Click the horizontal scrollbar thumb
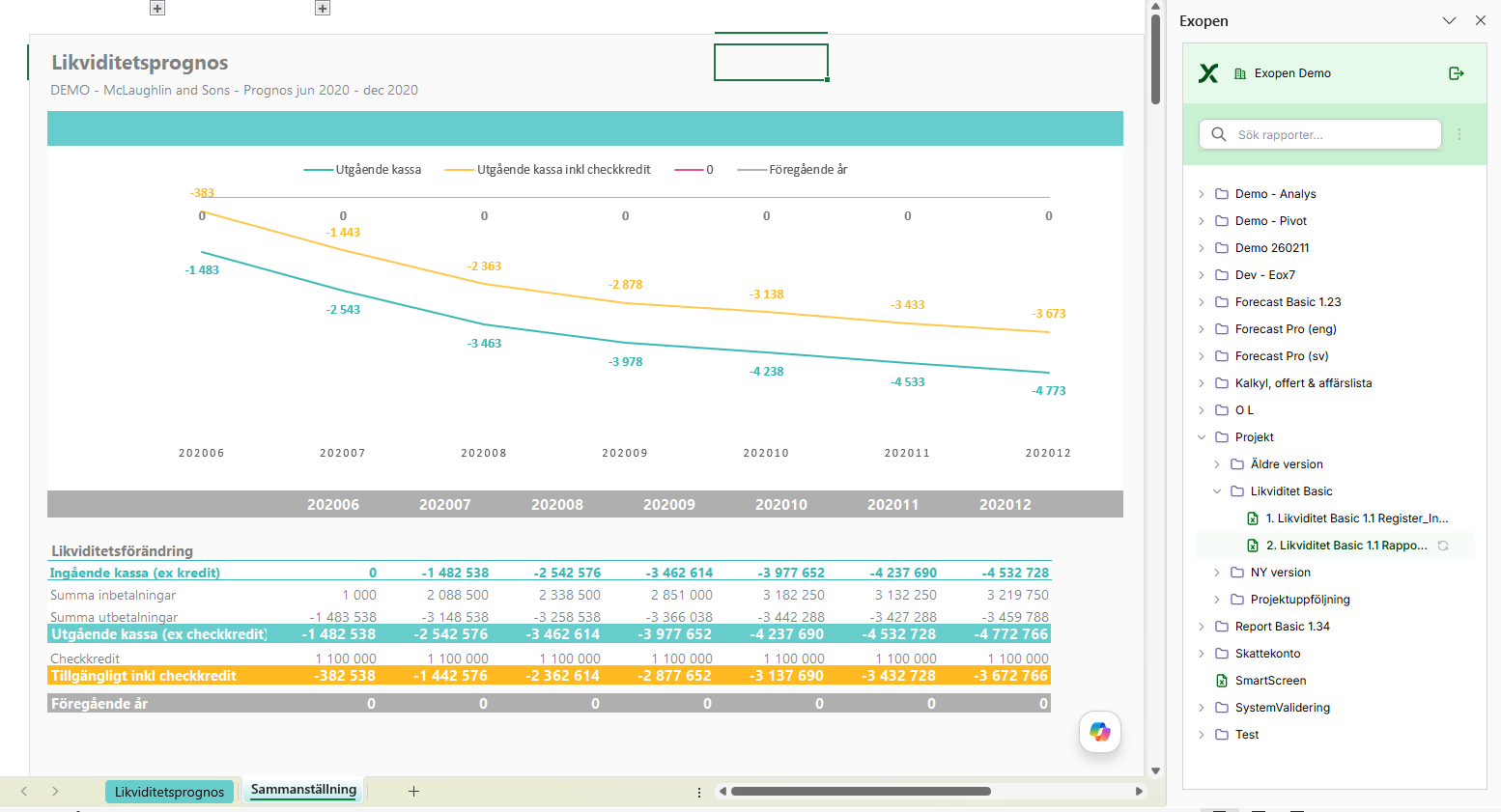Viewport: 1501px width, 812px height. coord(861,791)
